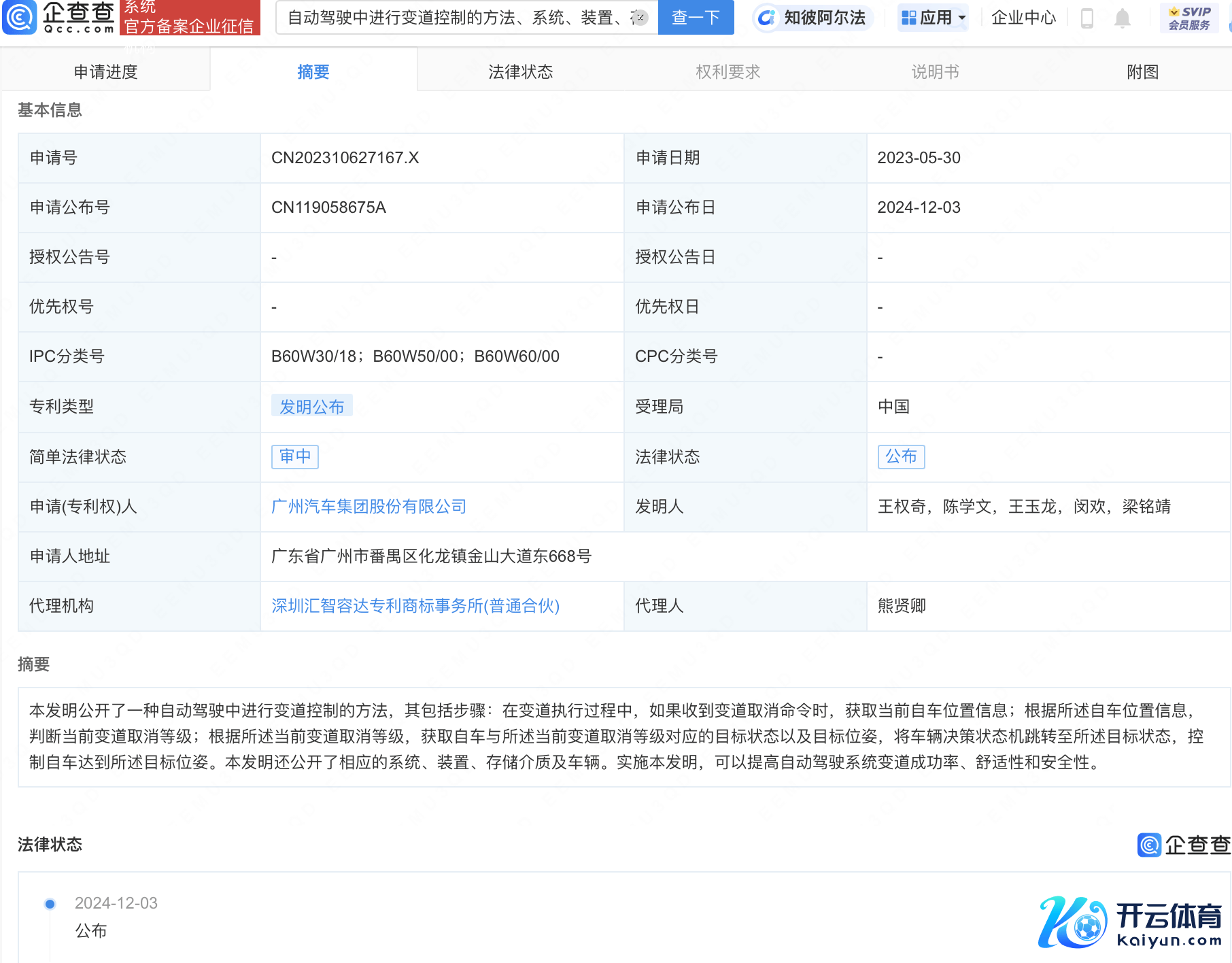Clear the search box text

click(639, 18)
